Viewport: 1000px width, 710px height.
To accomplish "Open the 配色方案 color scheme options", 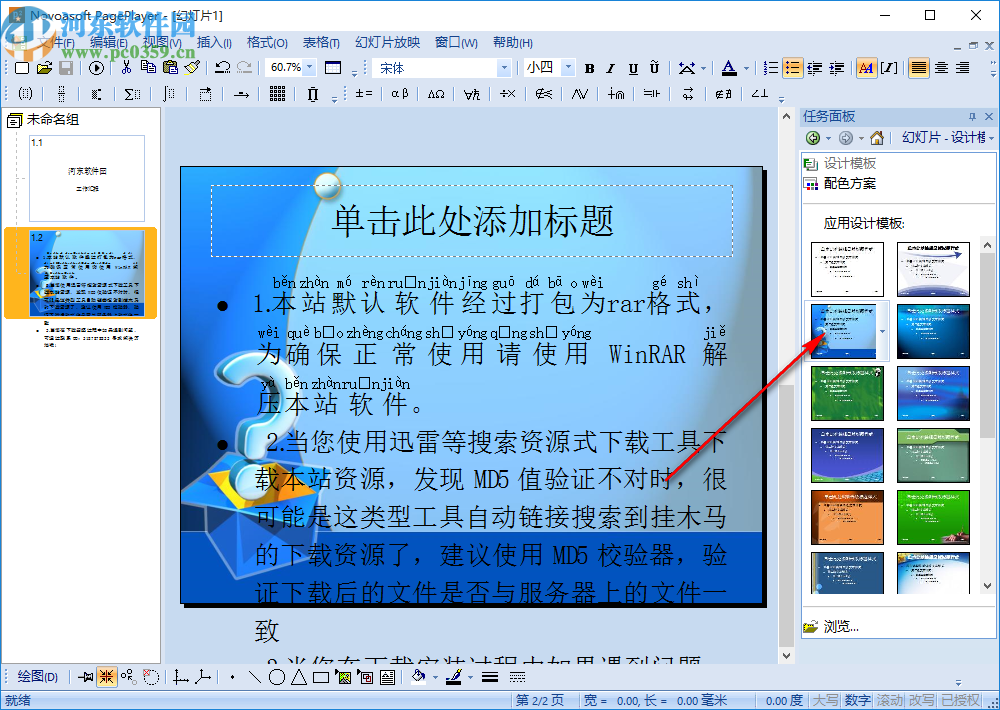I will 848,183.
